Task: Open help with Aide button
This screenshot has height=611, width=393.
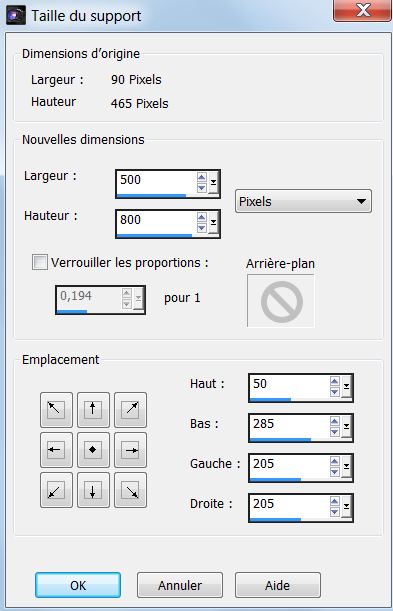Action: pos(278,585)
